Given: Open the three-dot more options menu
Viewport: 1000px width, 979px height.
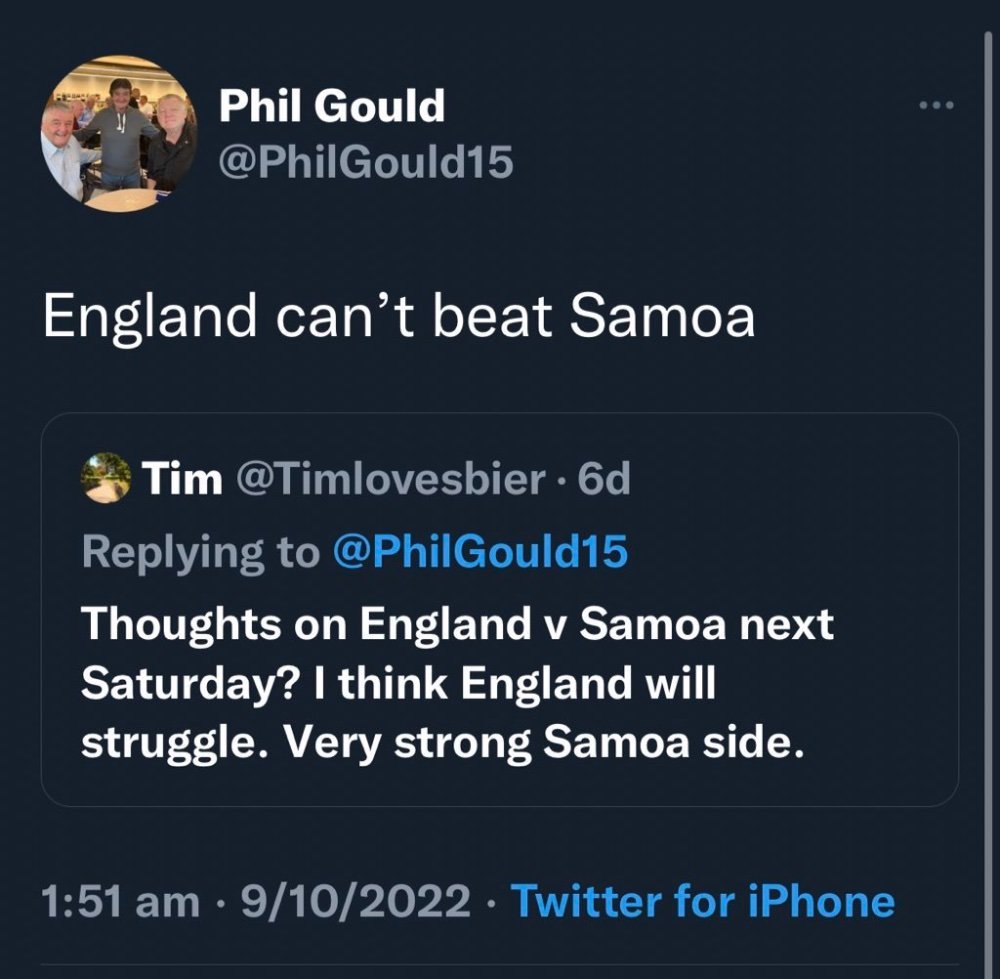Looking at the screenshot, I should (x=937, y=105).
